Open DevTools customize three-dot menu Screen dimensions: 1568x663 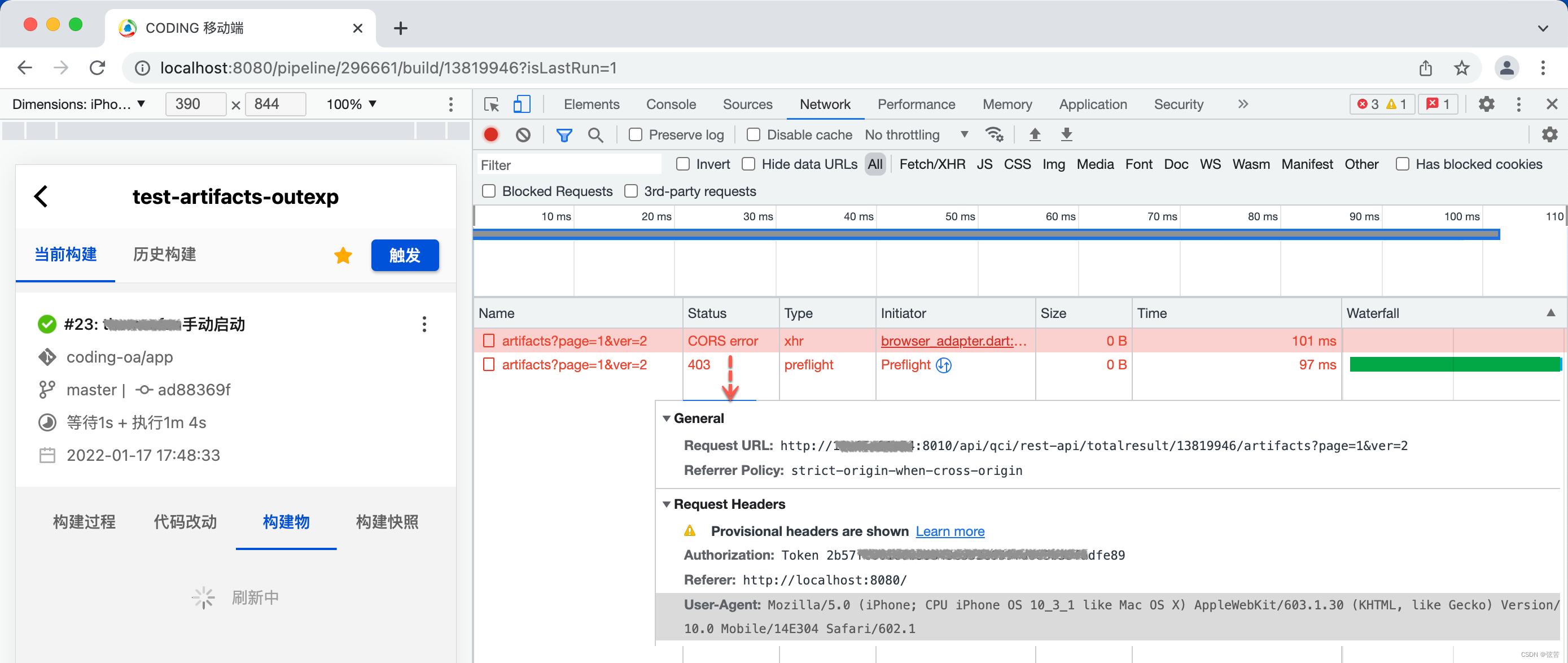(1519, 104)
